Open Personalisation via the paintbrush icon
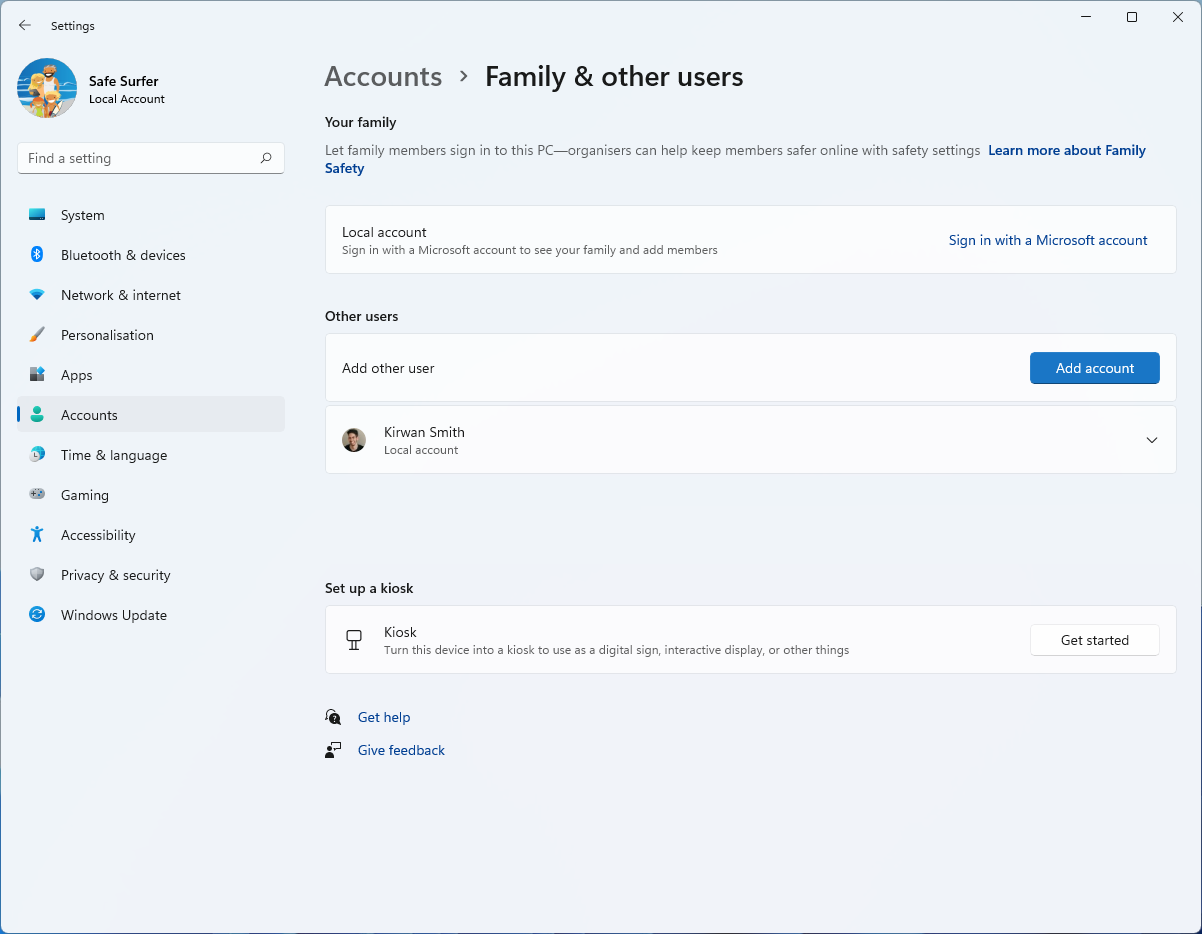This screenshot has width=1202, height=934. (37, 335)
